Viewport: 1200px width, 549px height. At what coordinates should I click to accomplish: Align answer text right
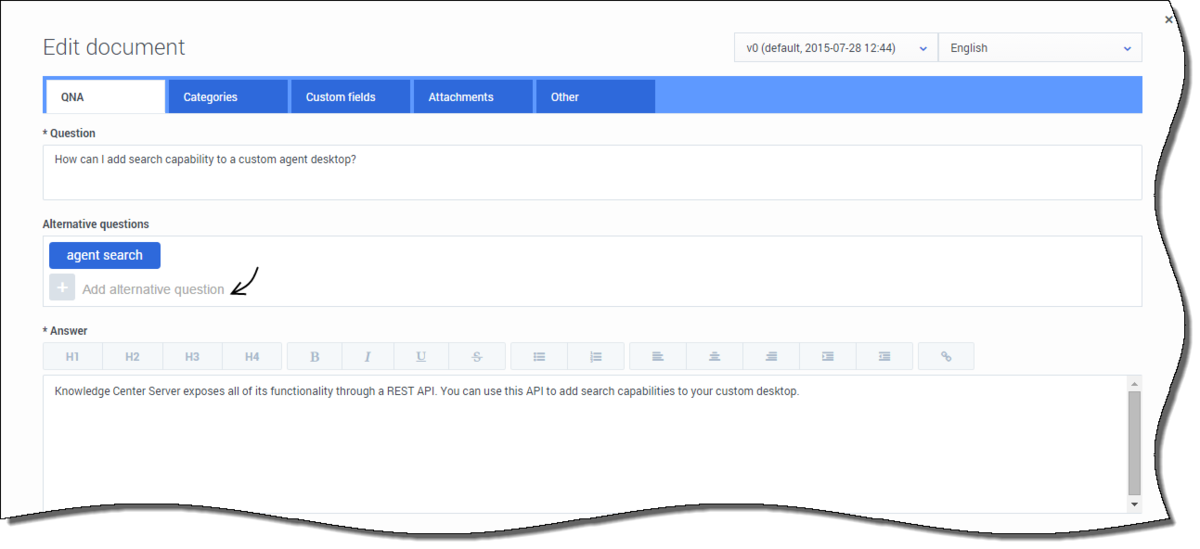coord(772,357)
